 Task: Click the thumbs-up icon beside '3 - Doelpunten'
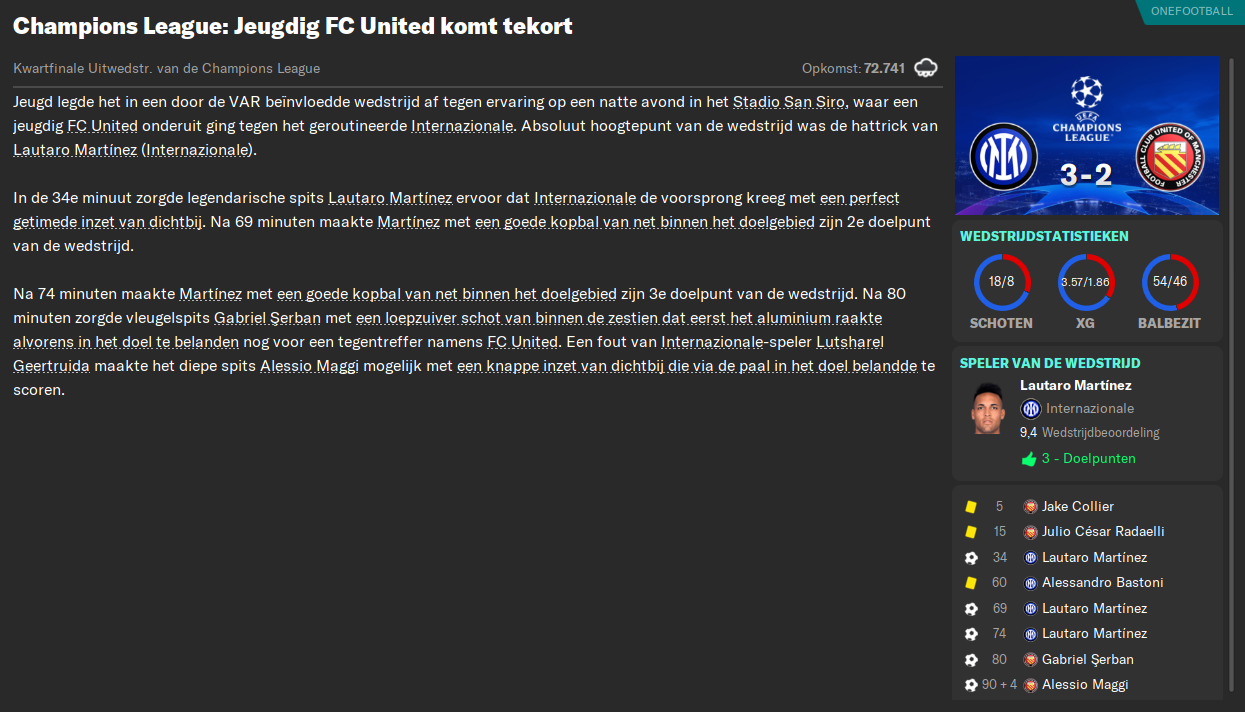click(1029, 458)
